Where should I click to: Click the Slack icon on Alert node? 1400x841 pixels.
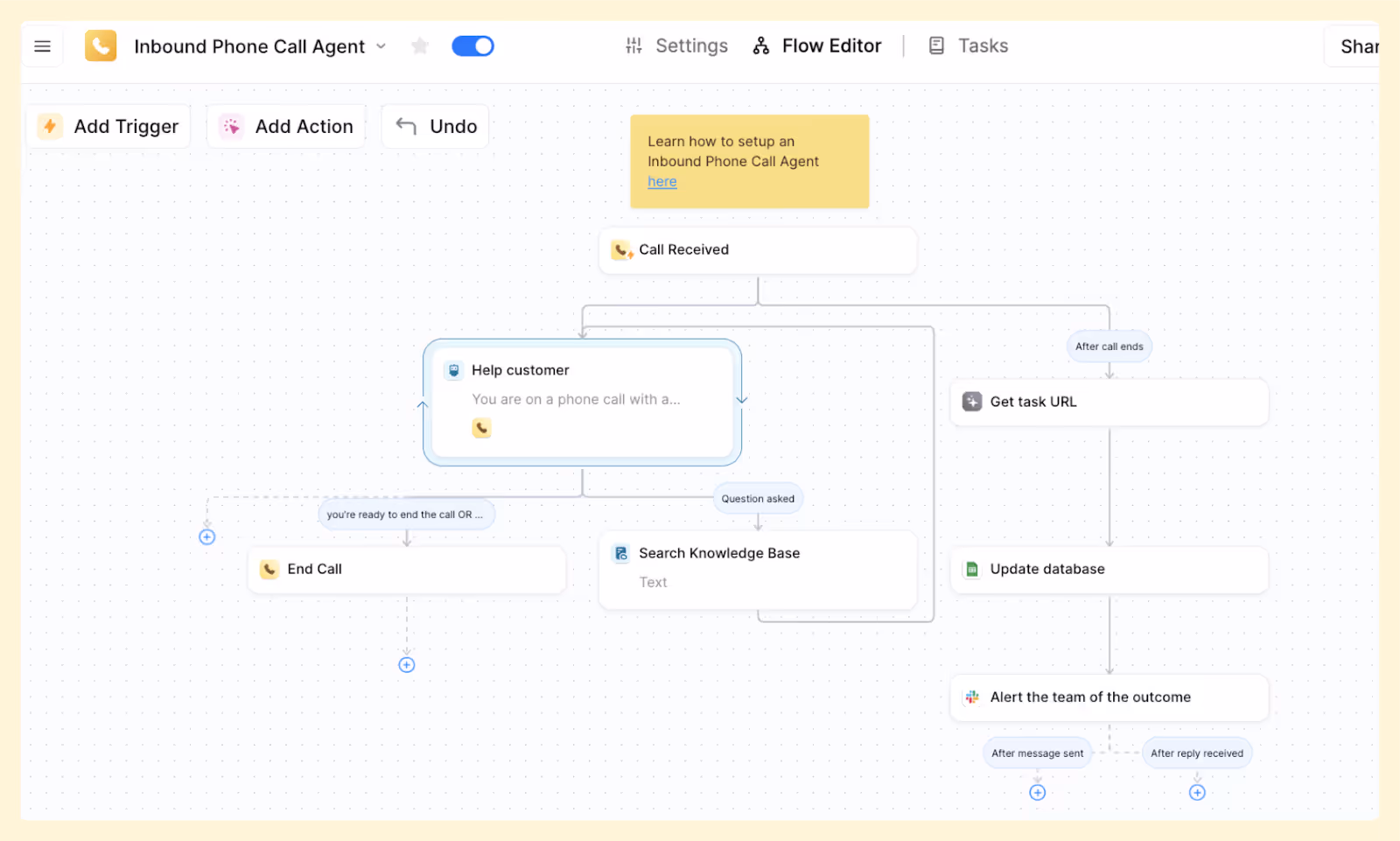tap(972, 697)
